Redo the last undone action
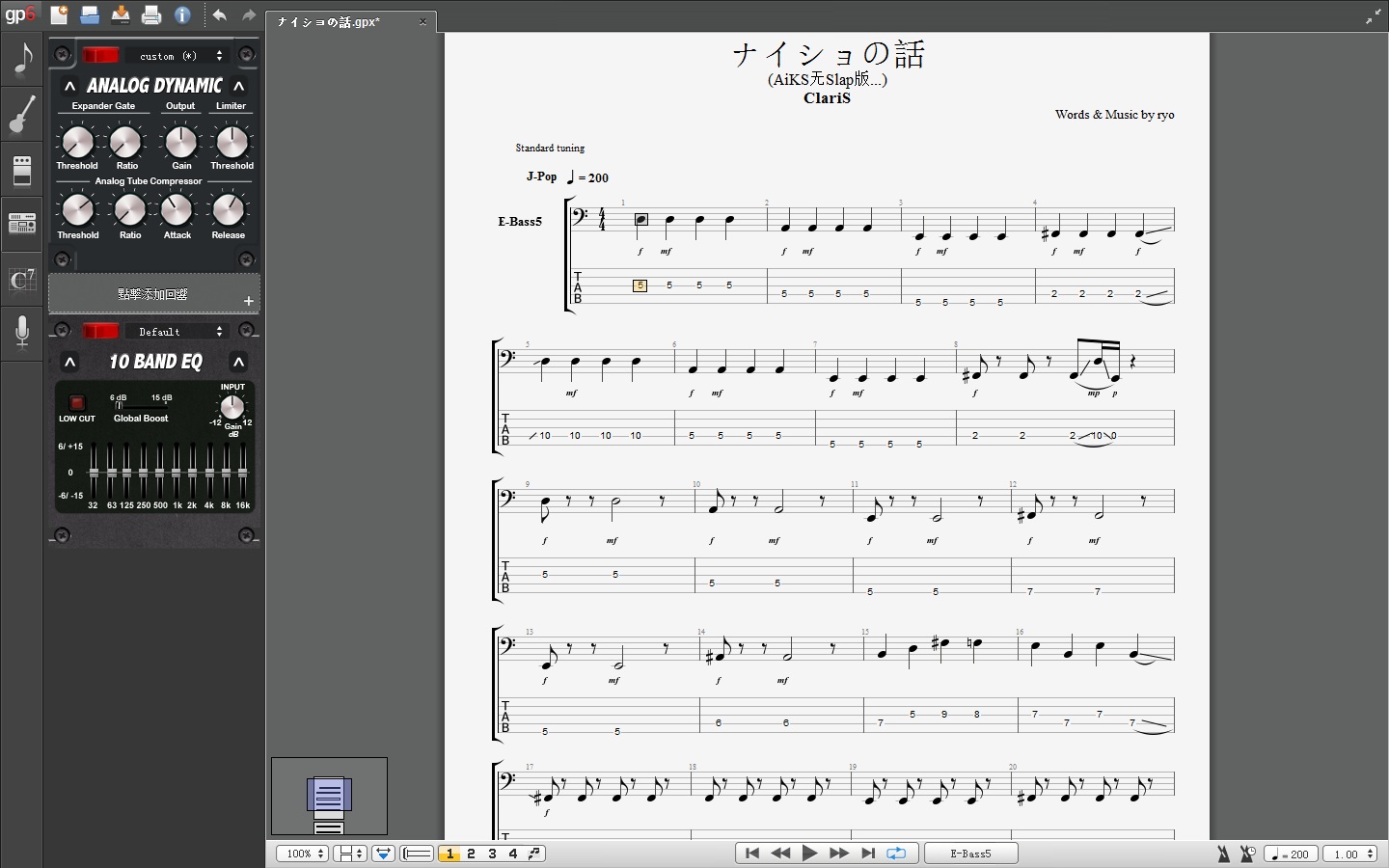Screen dimensions: 1389x868 tap(249, 14)
